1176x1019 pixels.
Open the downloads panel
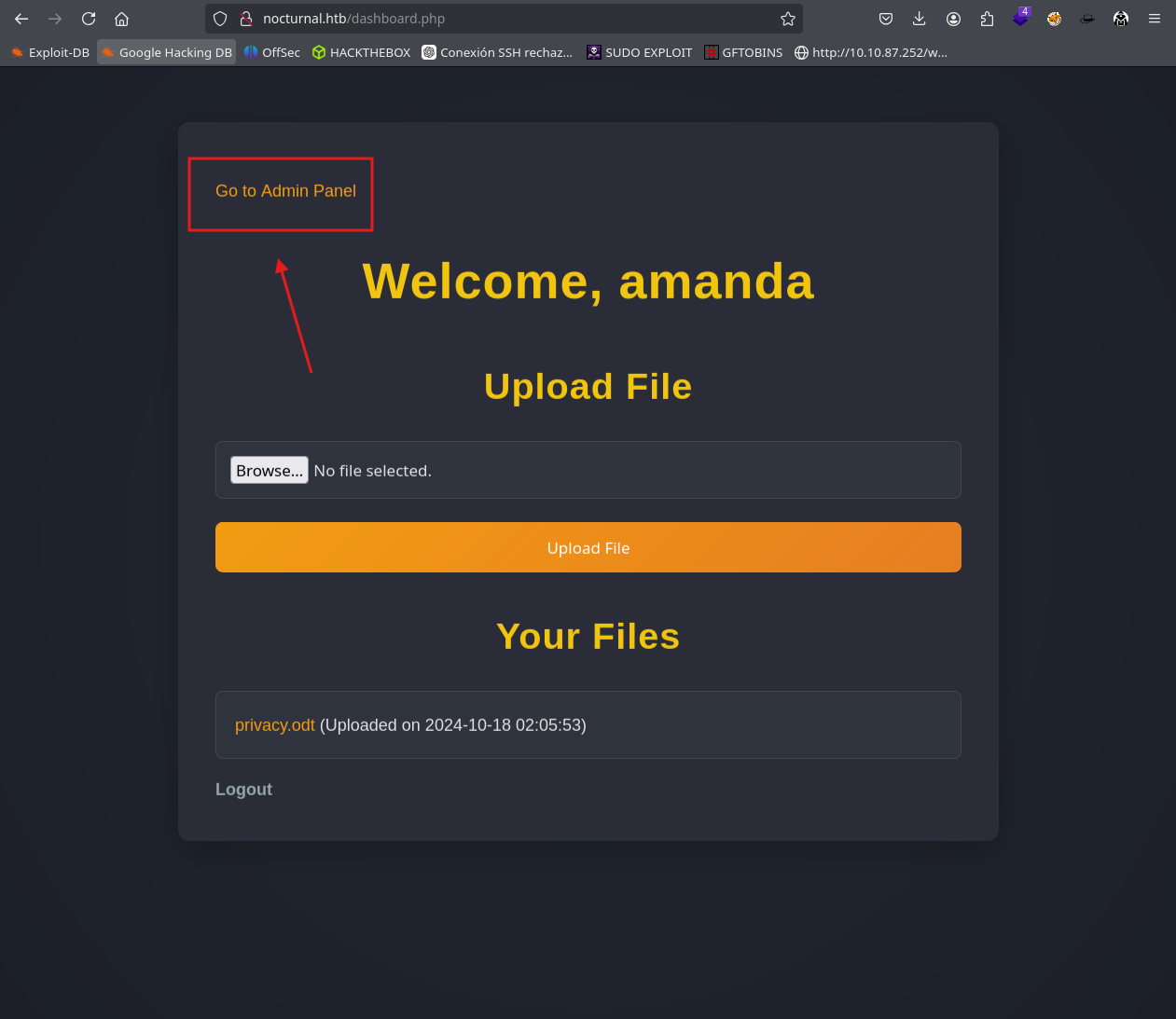coord(919,19)
